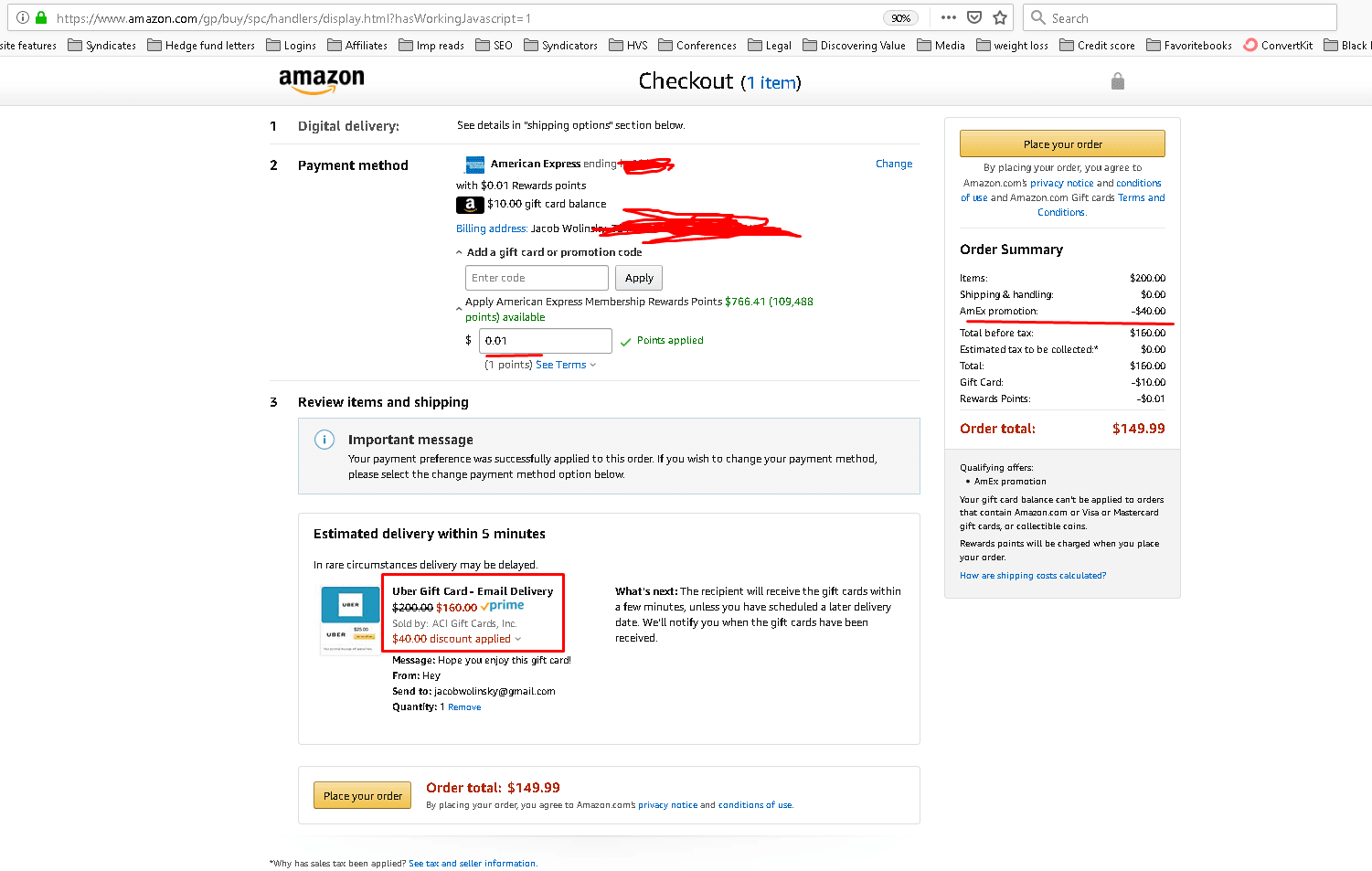Viewport: 1372px width, 871px height.
Task: Bookmark this page with the star icon
Action: click(x=1000, y=17)
